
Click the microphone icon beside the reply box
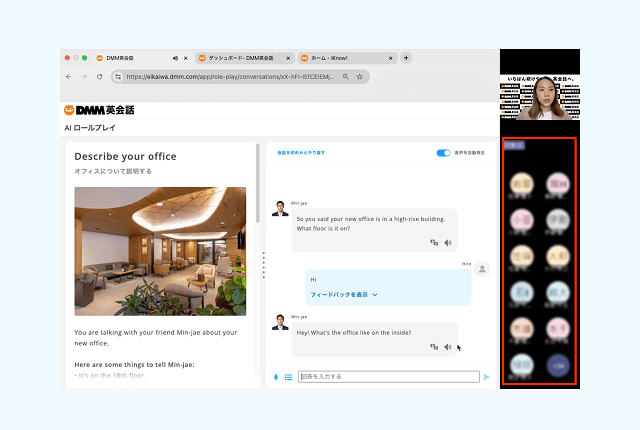point(276,377)
